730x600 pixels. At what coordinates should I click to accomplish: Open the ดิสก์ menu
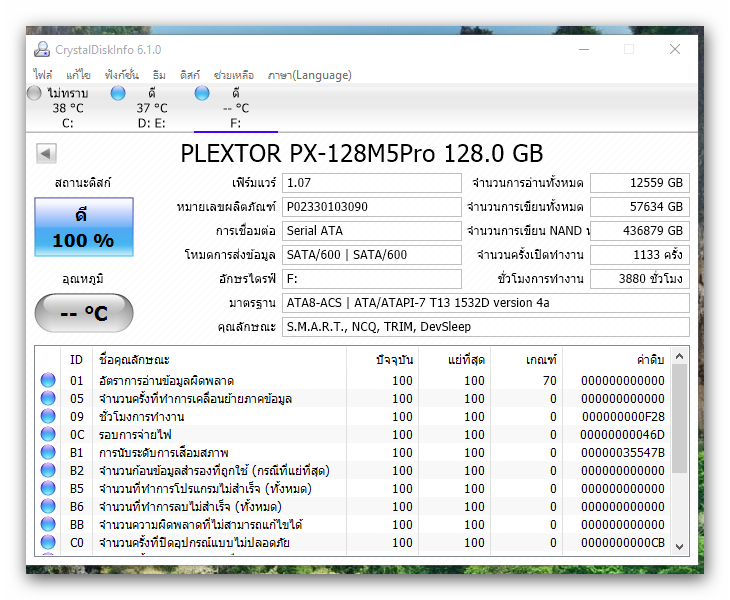coord(189,74)
